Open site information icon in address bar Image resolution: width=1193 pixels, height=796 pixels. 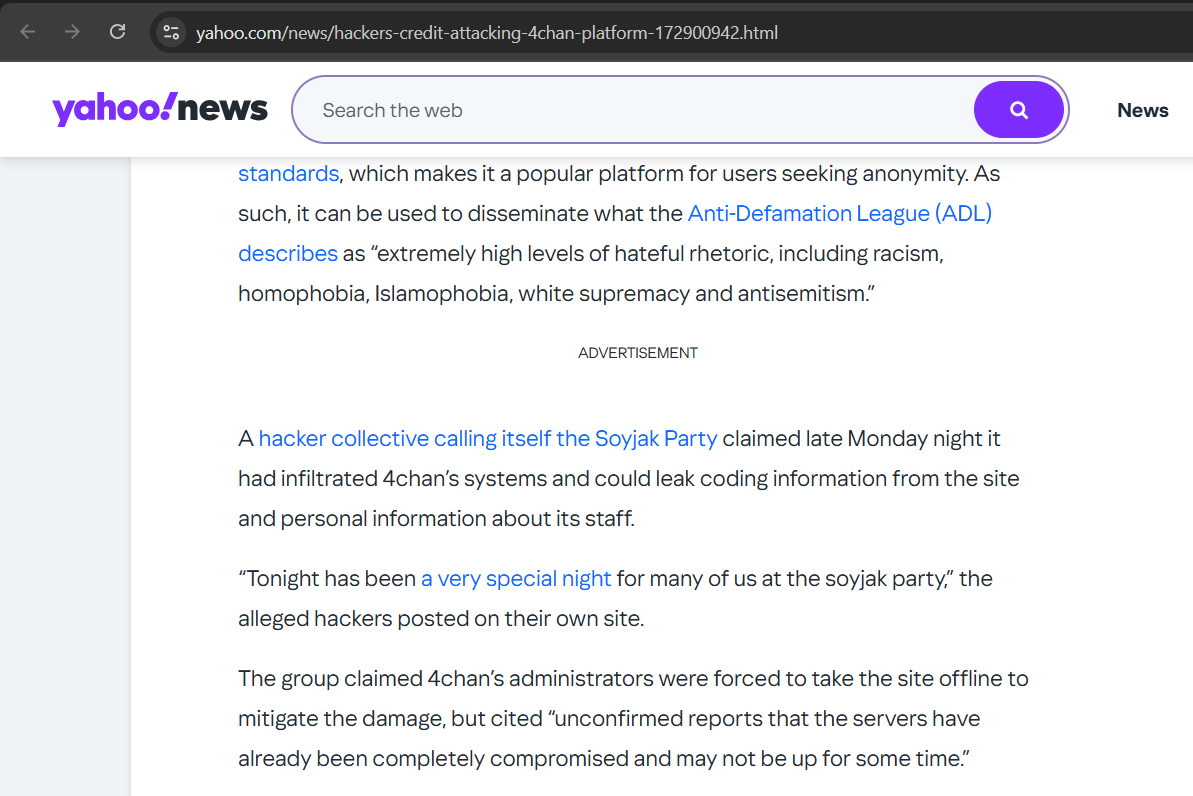[171, 32]
